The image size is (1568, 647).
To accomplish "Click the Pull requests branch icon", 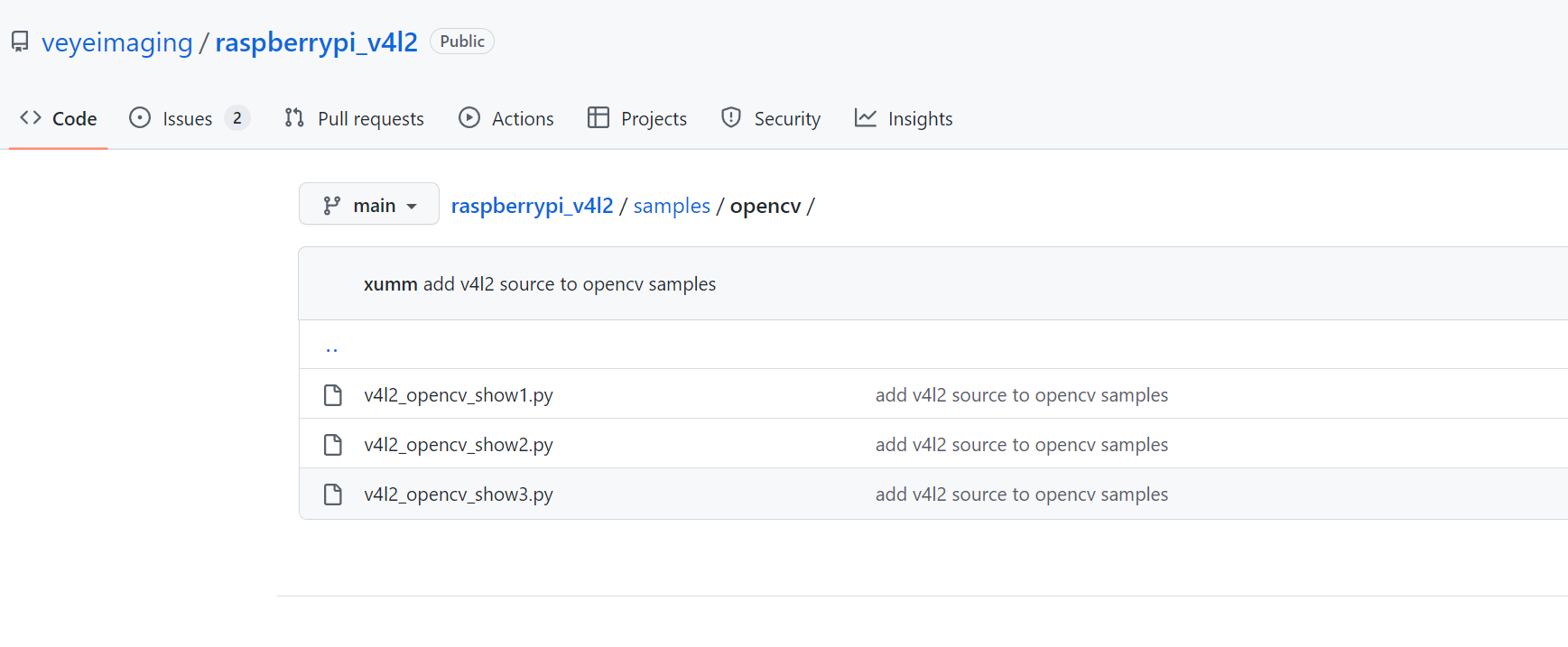I will pos(294,118).
